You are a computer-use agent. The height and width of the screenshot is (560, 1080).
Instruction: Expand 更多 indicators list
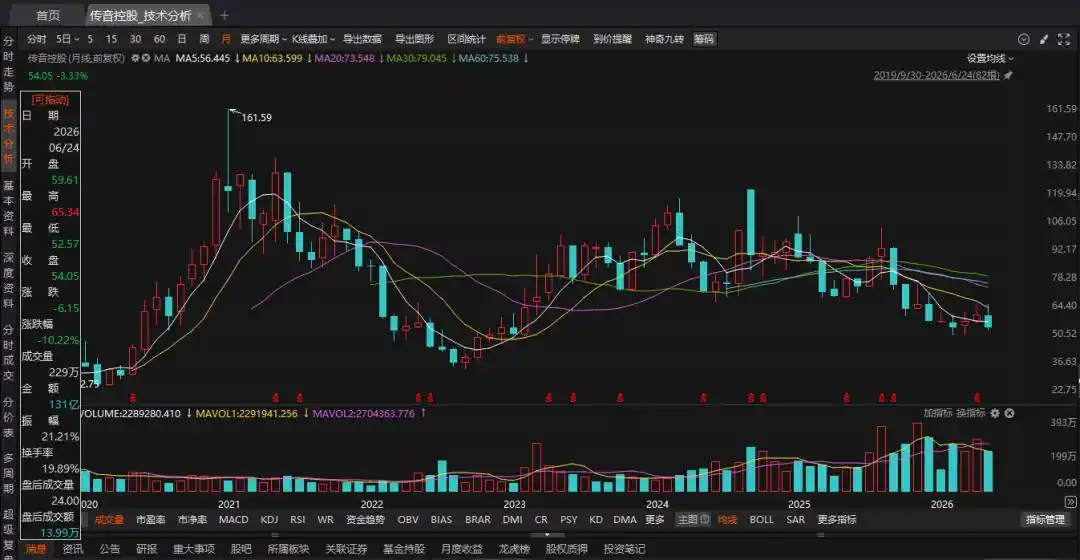point(655,519)
